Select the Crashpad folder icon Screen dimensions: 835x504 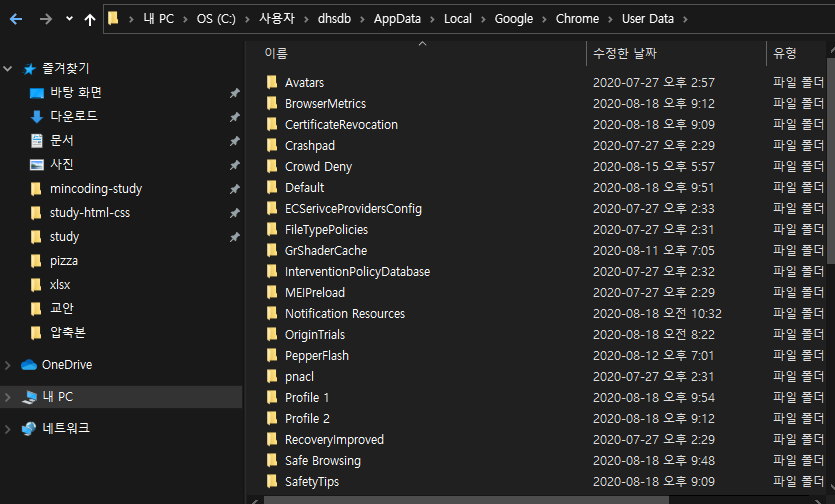(272, 145)
